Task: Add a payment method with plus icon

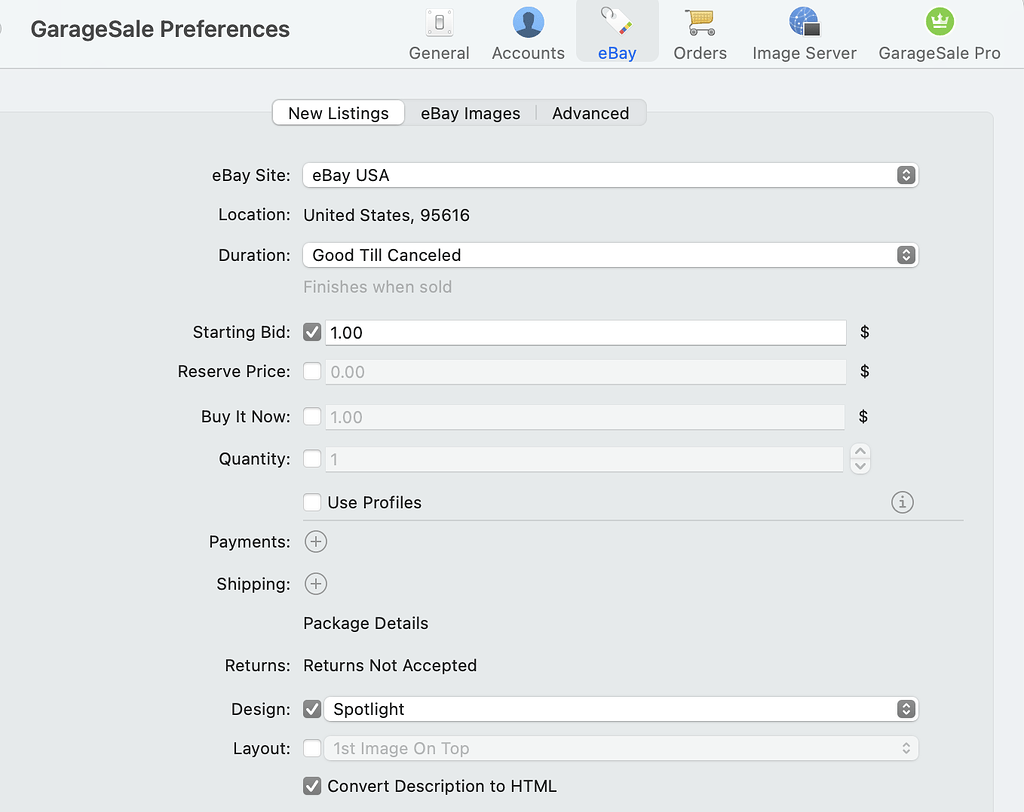Action: click(x=315, y=542)
